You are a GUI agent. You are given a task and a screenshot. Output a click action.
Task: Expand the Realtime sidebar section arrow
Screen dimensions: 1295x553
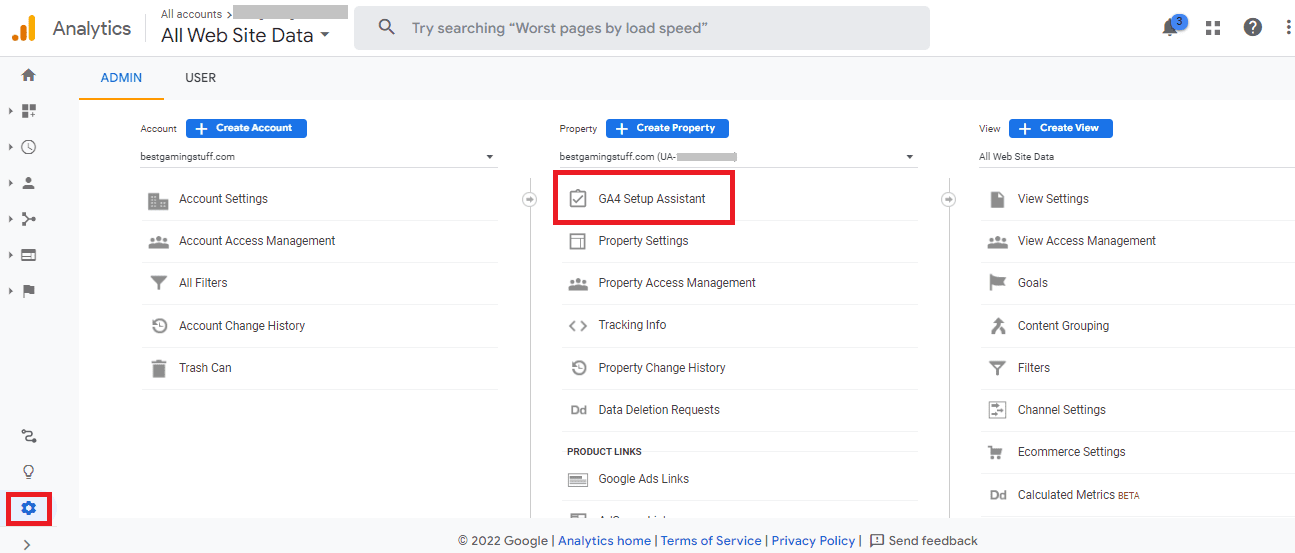(11, 147)
